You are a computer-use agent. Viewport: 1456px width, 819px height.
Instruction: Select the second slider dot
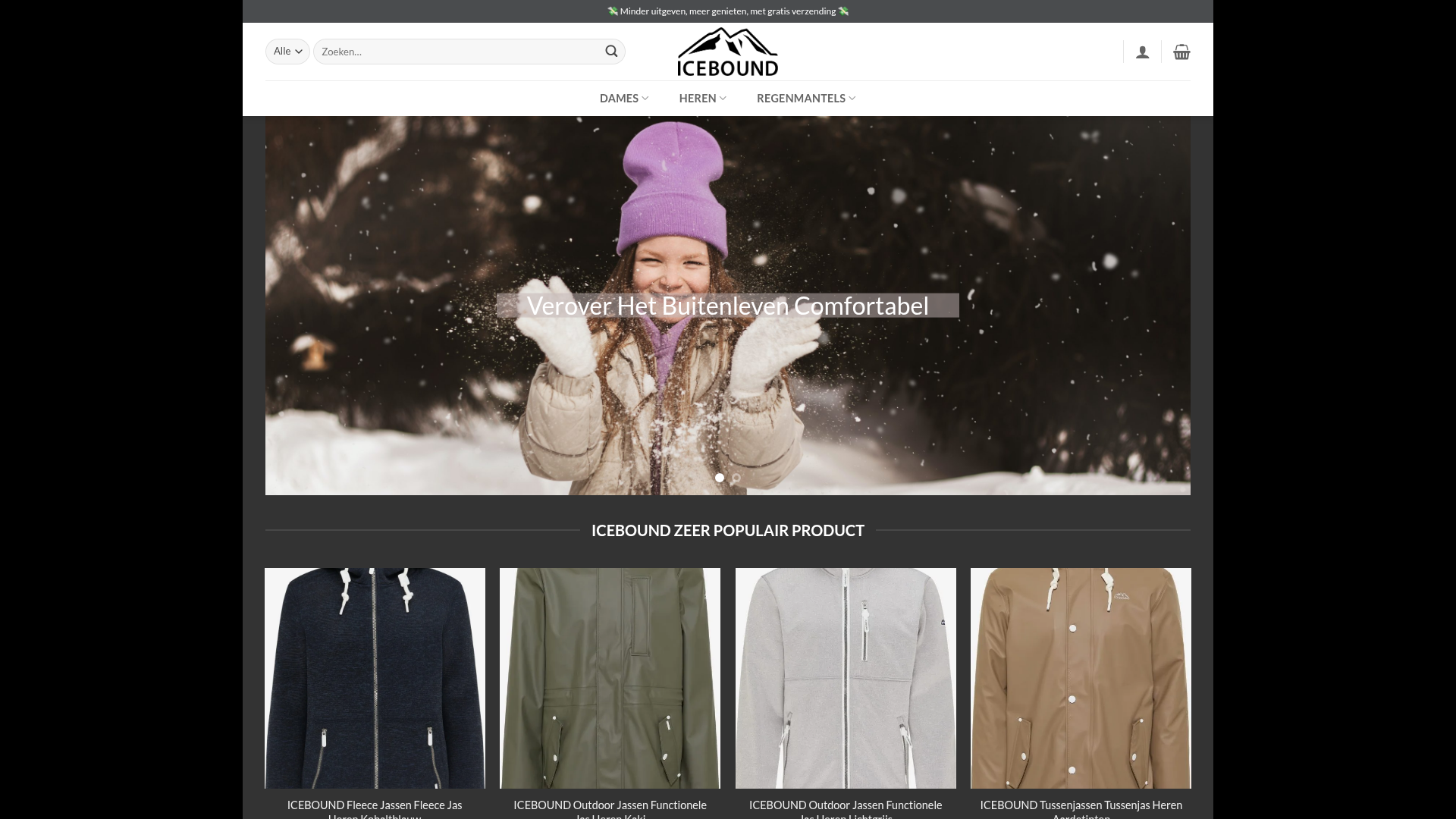click(x=736, y=478)
